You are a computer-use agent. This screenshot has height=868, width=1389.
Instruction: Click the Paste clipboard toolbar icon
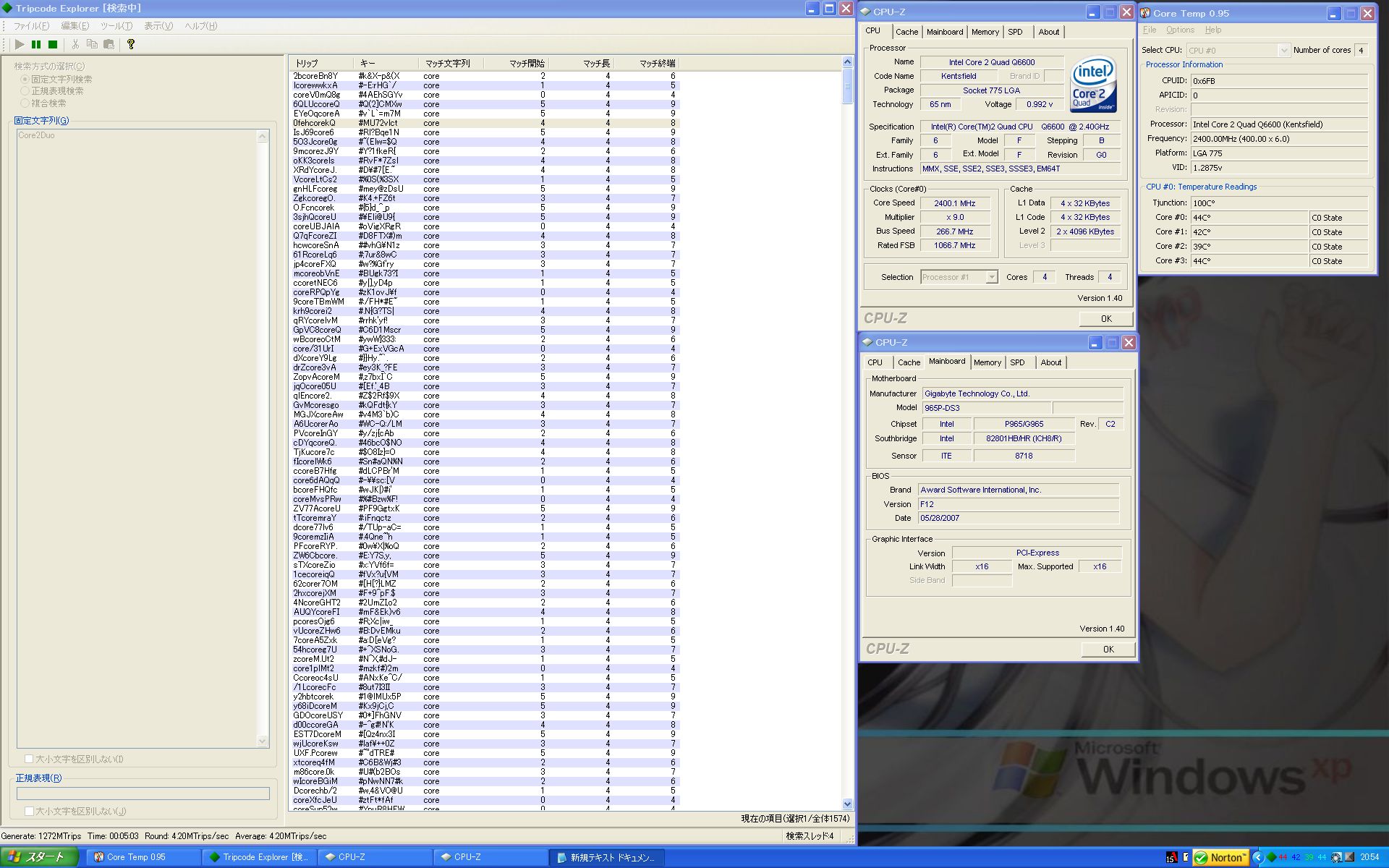pos(109,44)
